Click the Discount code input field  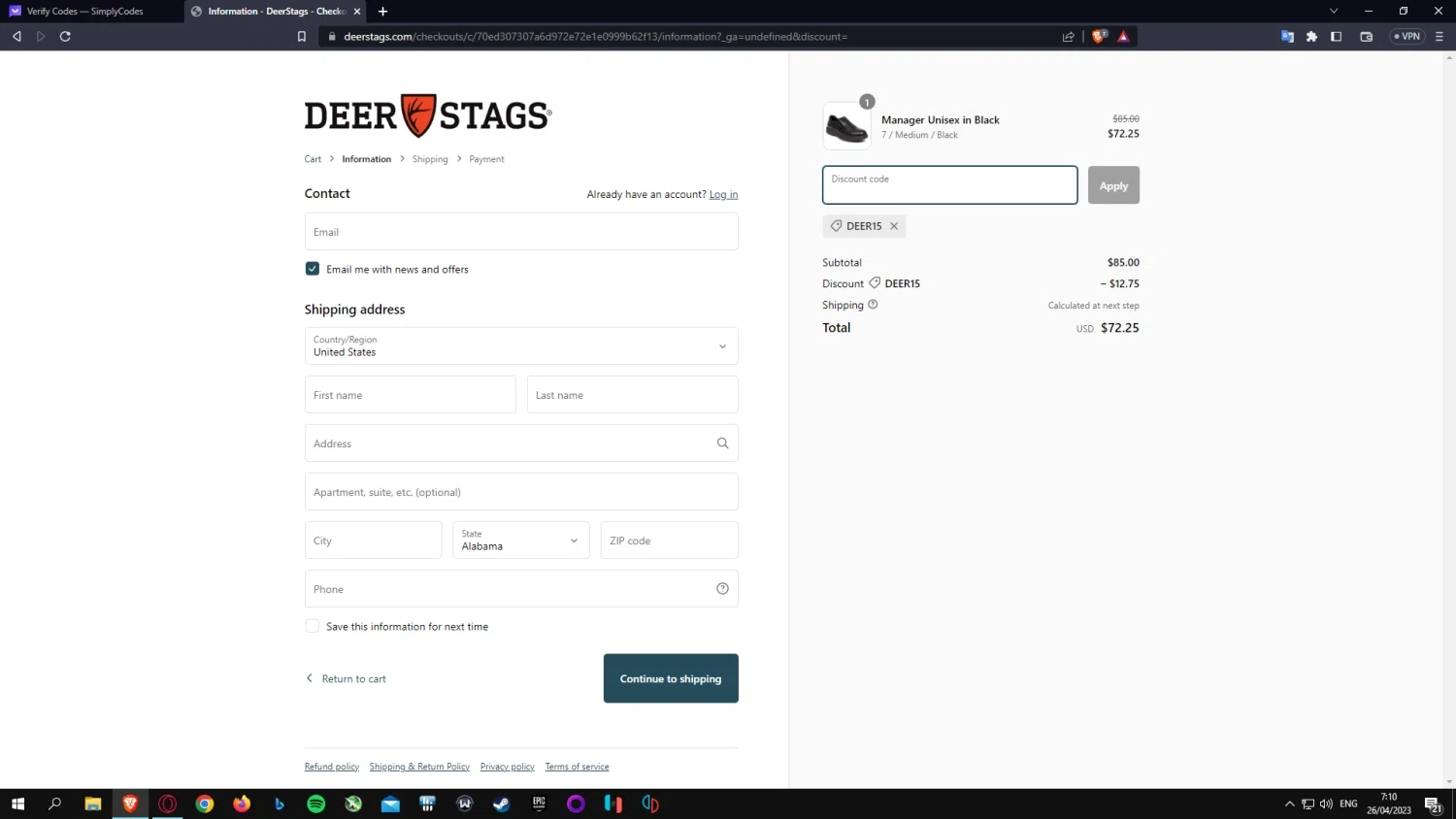click(949, 185)
